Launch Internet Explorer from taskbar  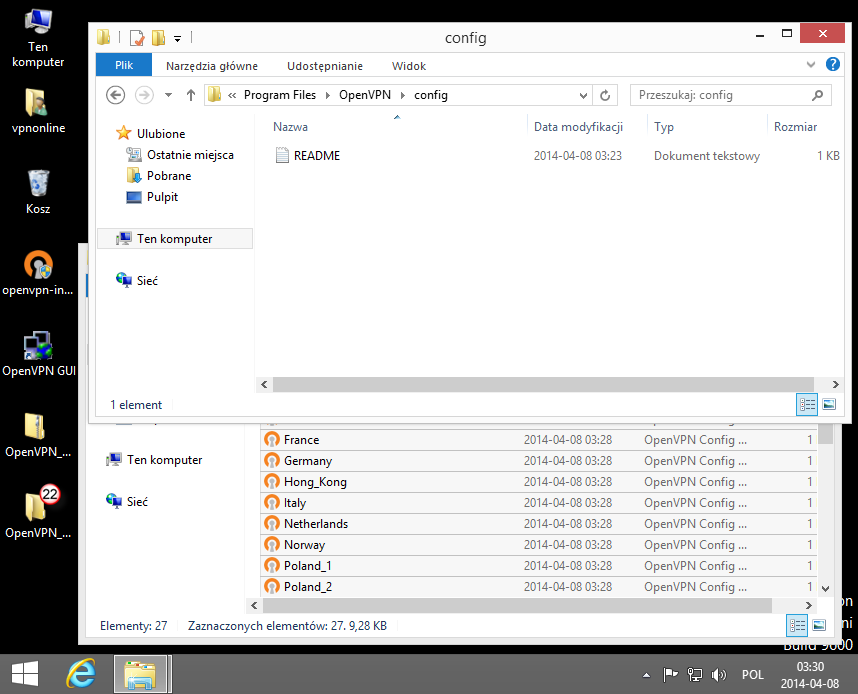coord(81,674)
